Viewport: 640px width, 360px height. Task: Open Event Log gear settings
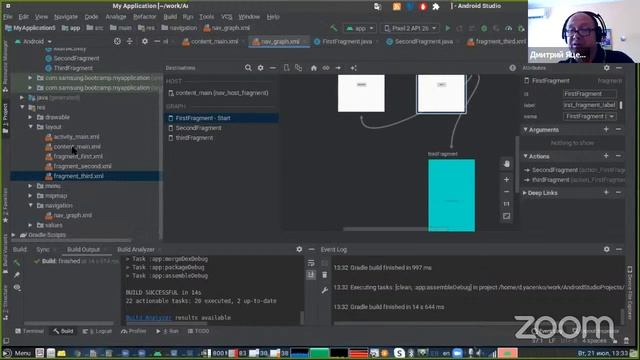(x=607, y=249)
